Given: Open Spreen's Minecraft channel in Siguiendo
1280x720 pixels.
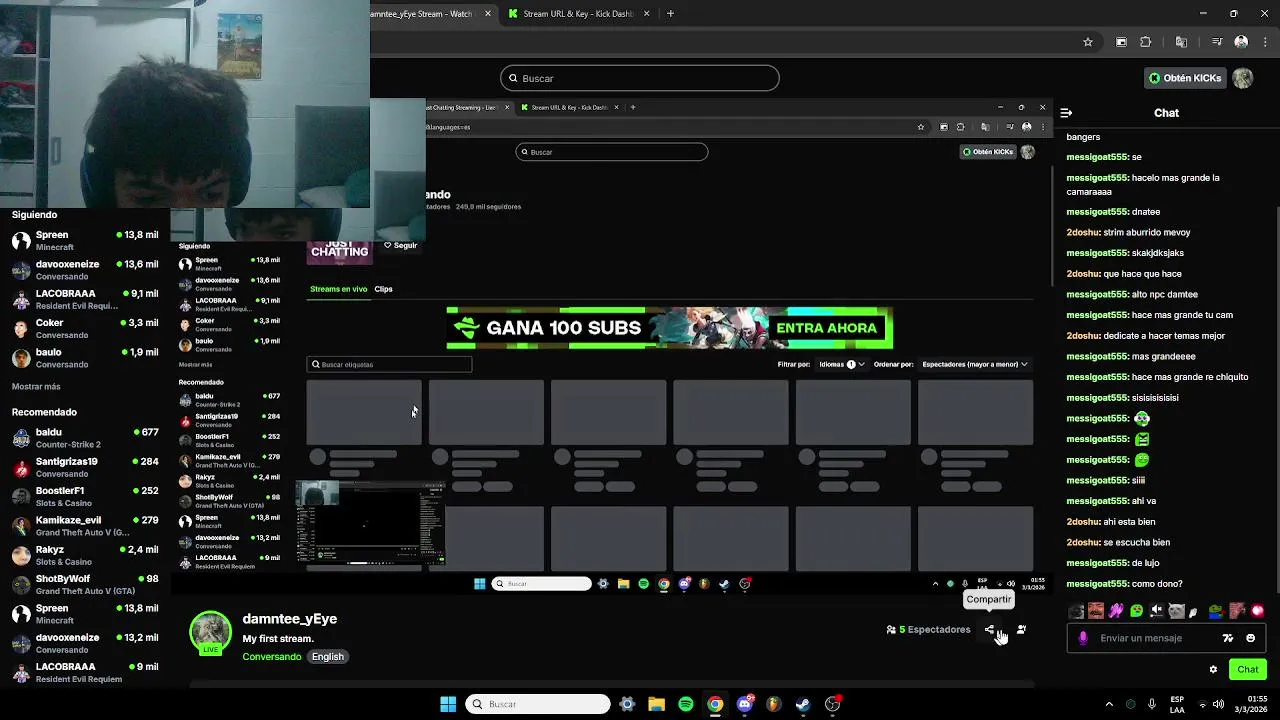Looking at the screenshot, I should (x=85, y=240).
